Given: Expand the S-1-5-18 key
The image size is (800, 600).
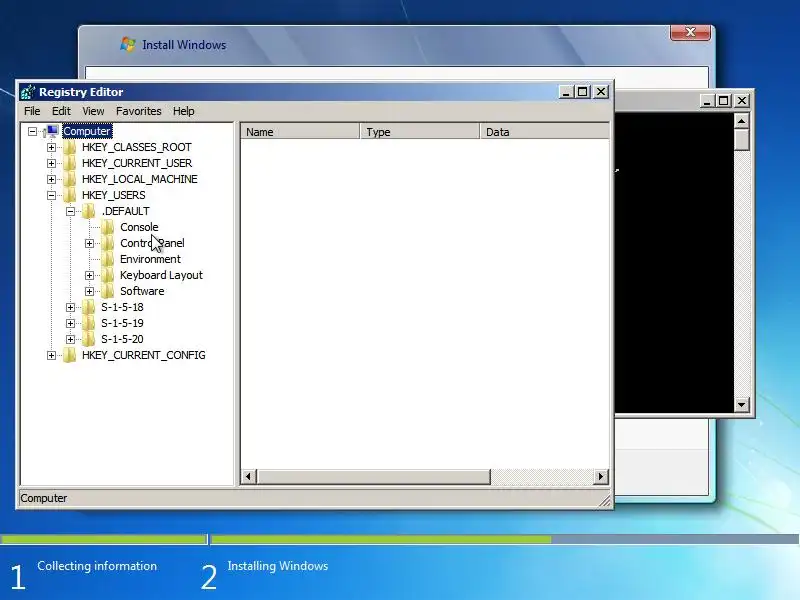Looking at the screenshot, I should [x=70, y=307].
